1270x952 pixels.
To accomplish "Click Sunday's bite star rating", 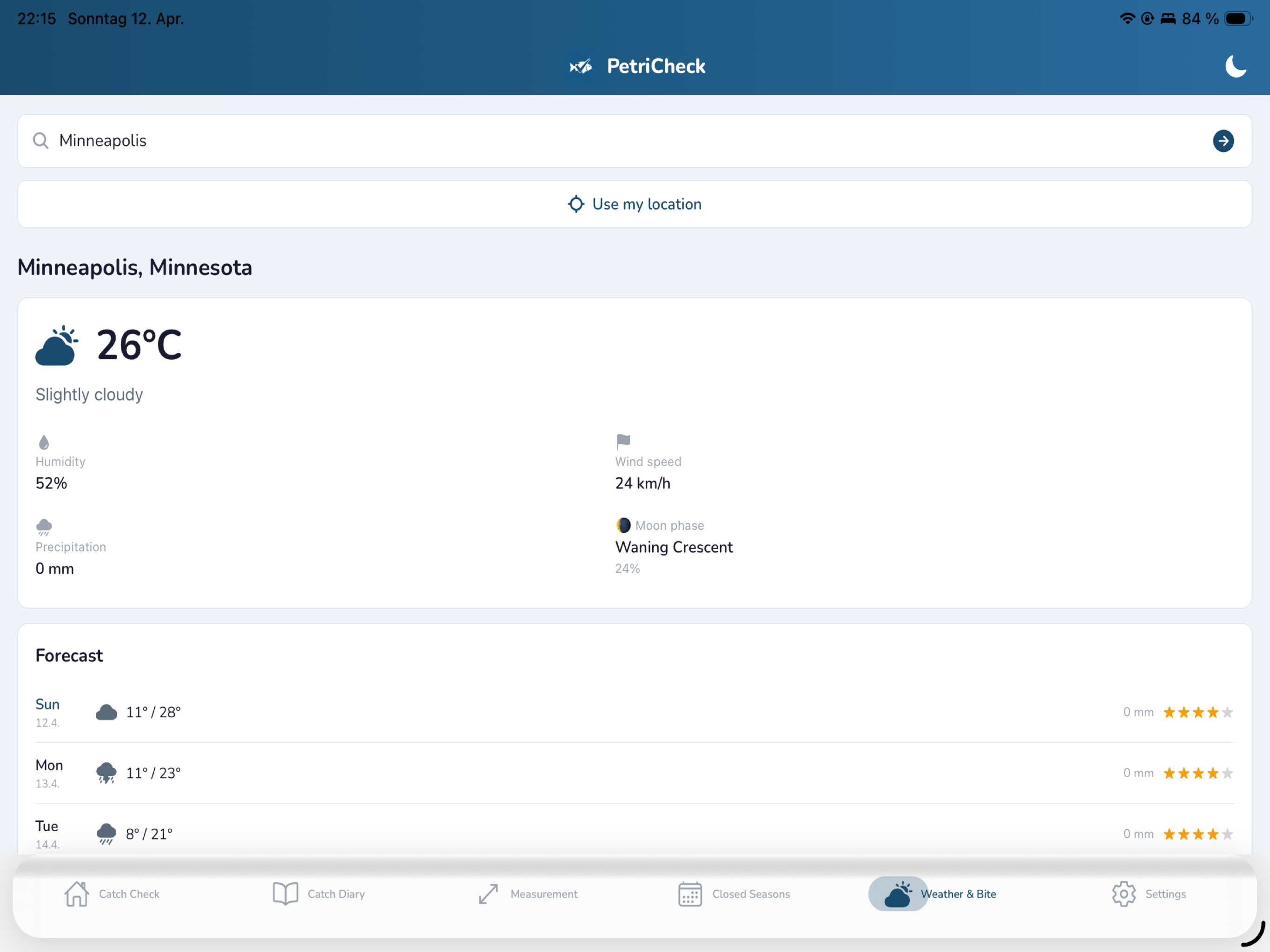I will coord(1197,712).
